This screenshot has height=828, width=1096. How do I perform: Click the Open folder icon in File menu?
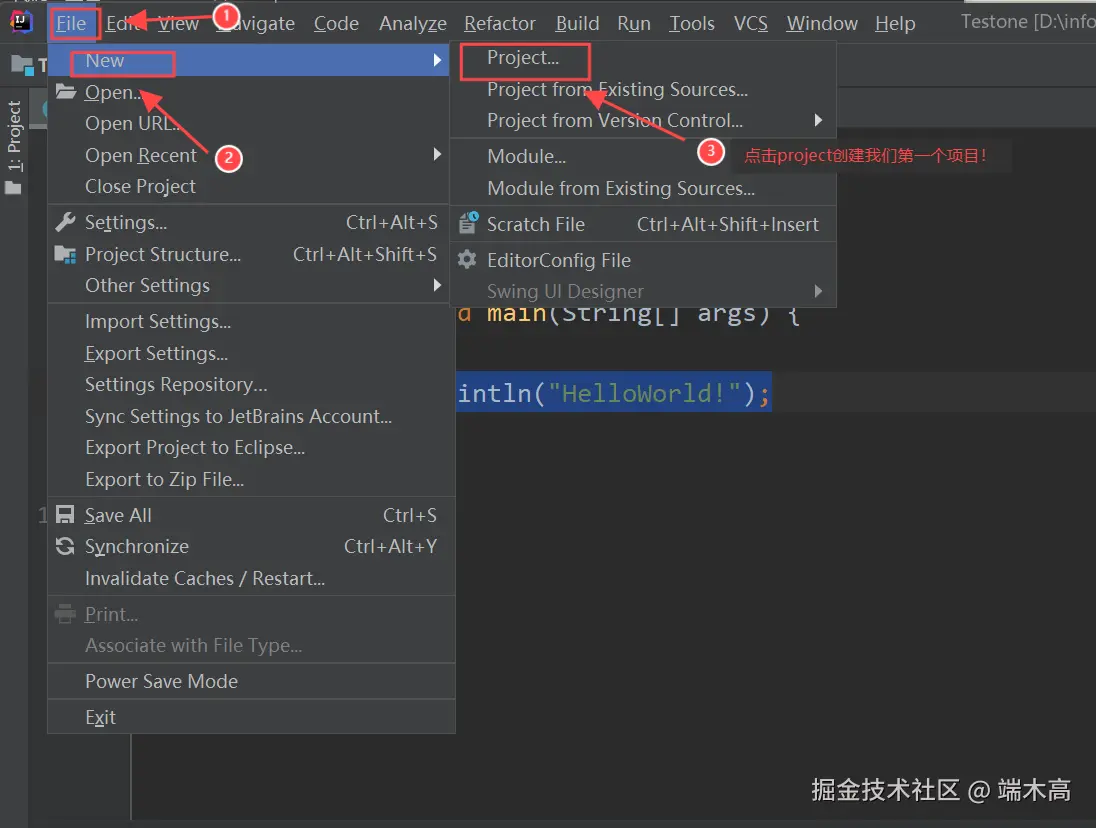[65, 92]
